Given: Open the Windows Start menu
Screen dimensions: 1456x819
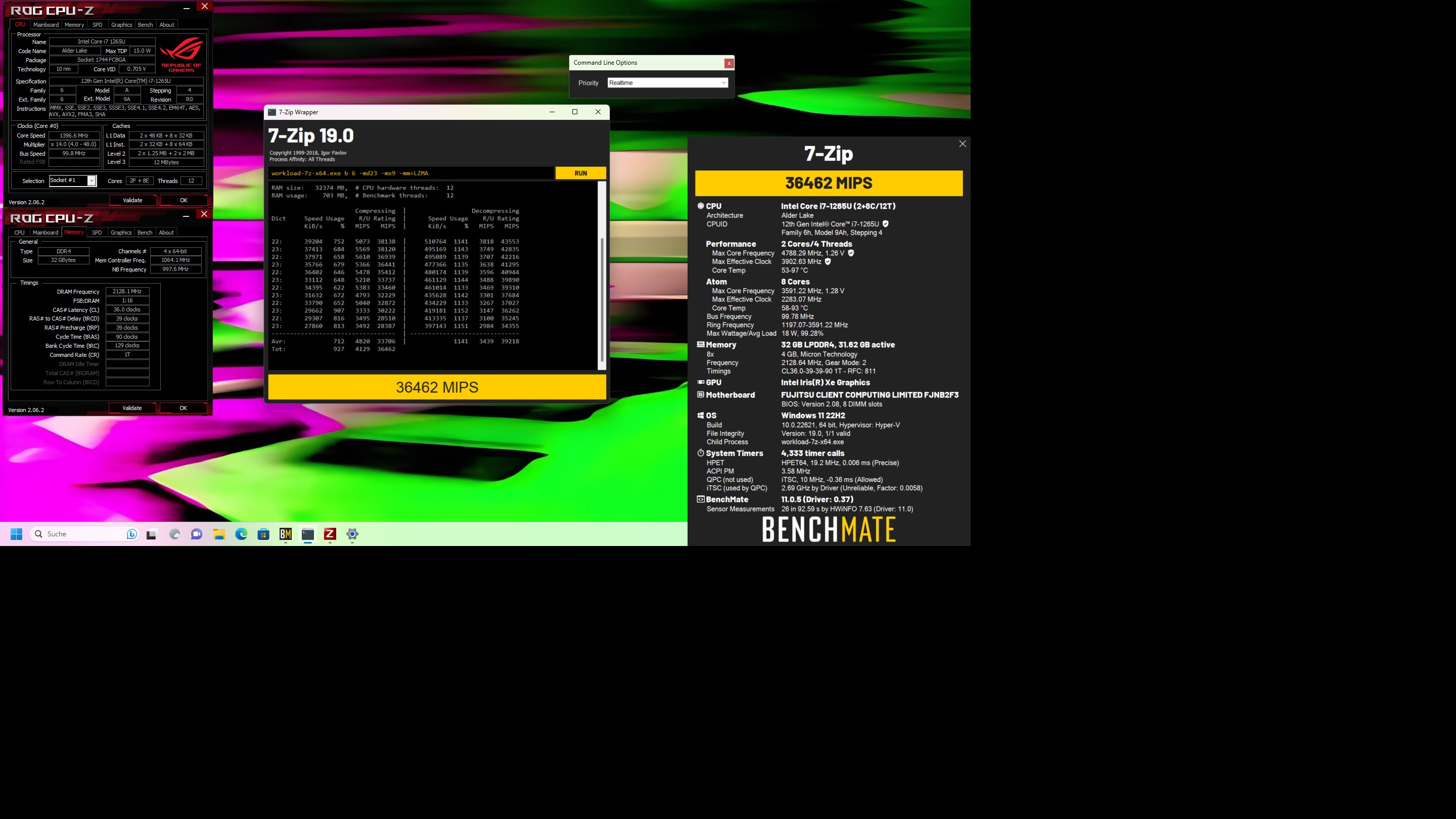Looking at the screenshot, I should point(16,533).
